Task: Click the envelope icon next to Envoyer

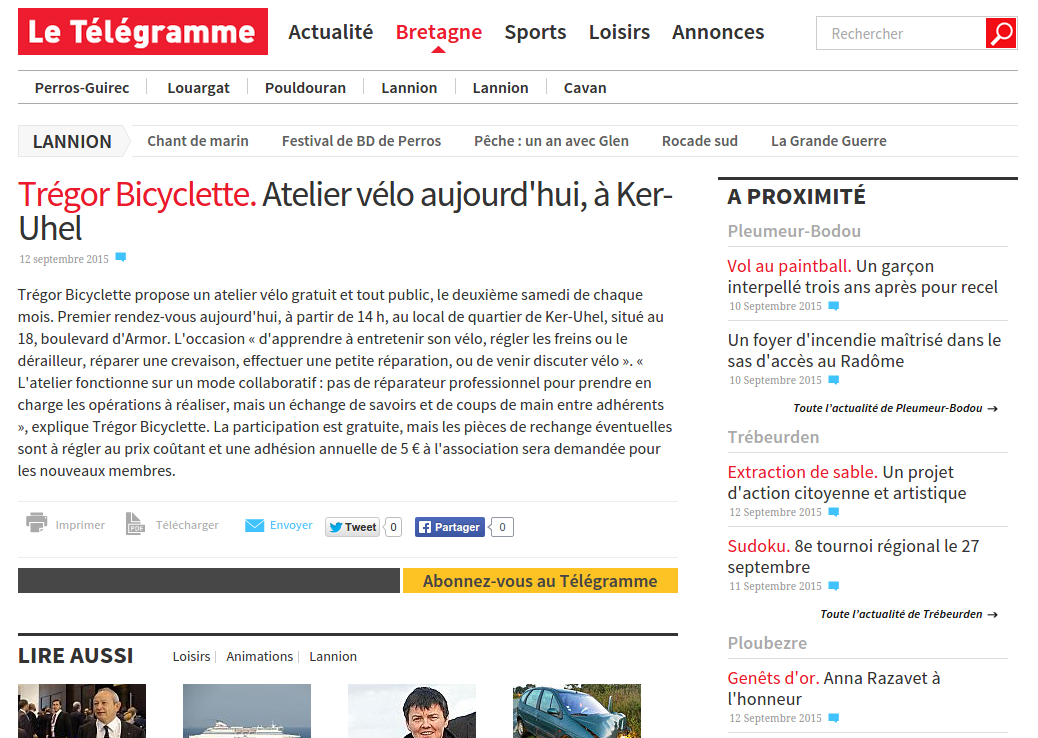Action: [254, 526]
